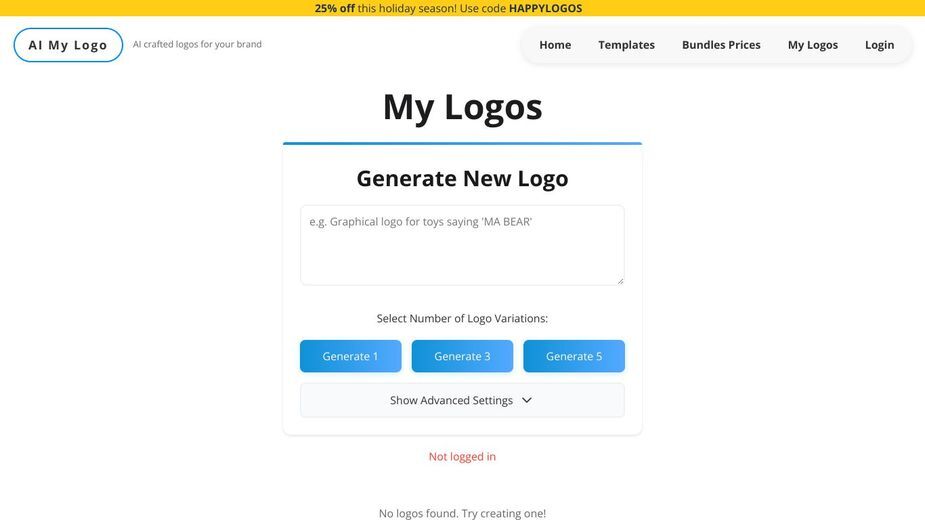Grab the text area resize handle corner
Image resolution: width=925 pixels, height=520 pixels.
[620, 281]
